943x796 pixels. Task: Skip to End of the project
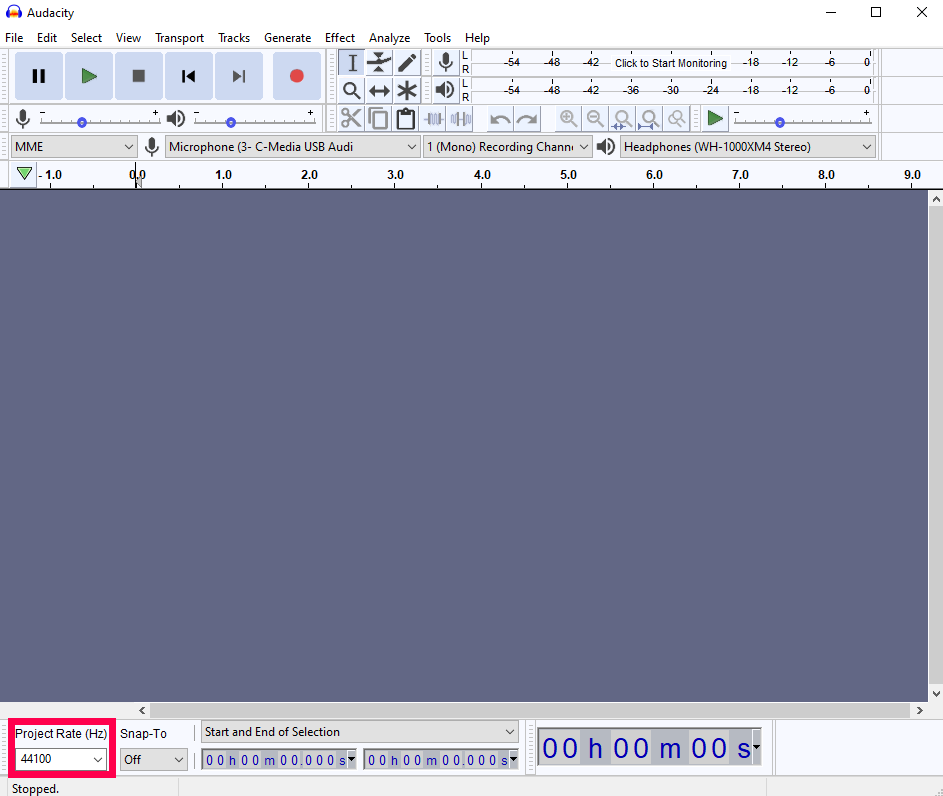(x=239, y=76)
